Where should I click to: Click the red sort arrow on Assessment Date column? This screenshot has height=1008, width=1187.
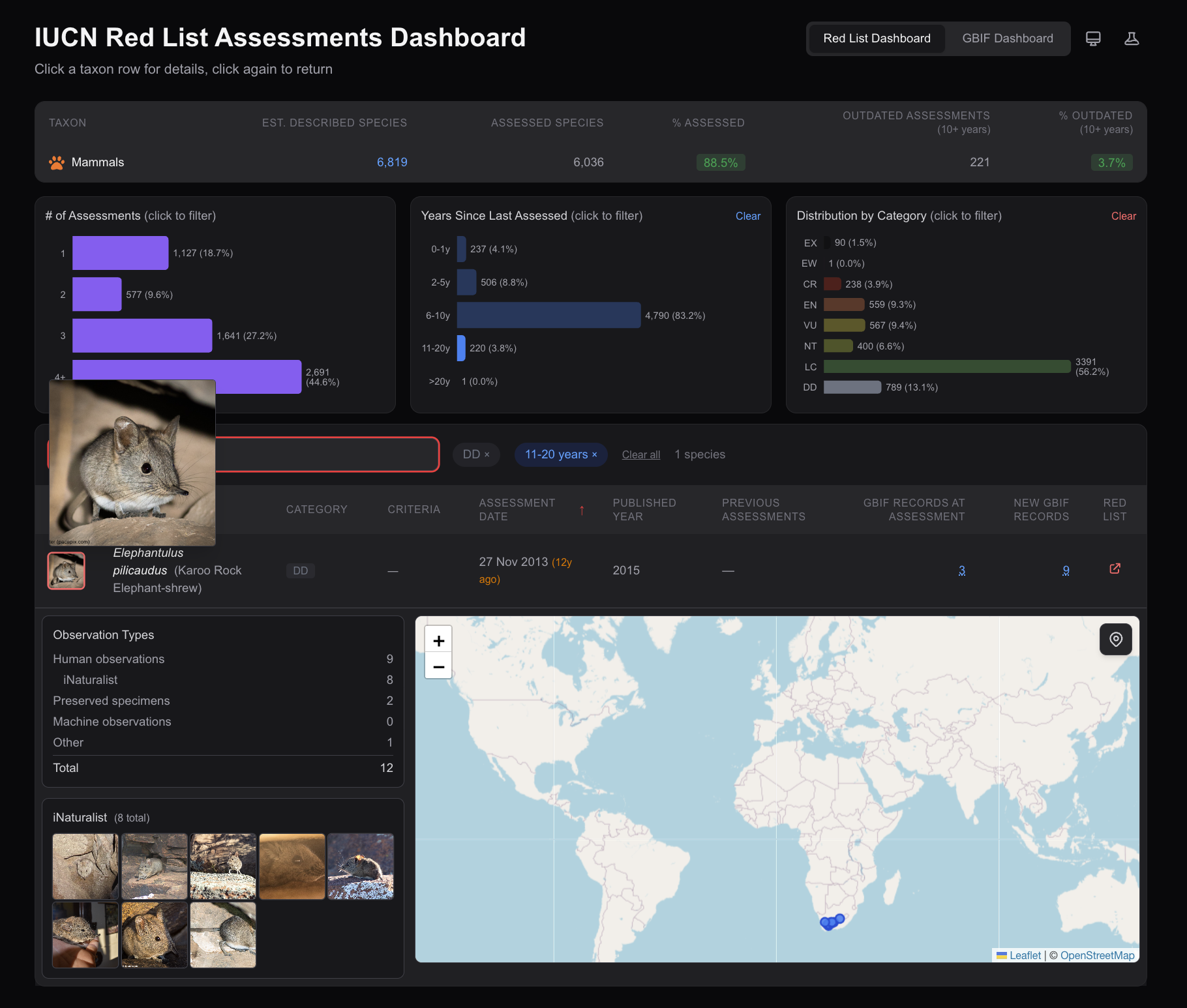(582, 511)
